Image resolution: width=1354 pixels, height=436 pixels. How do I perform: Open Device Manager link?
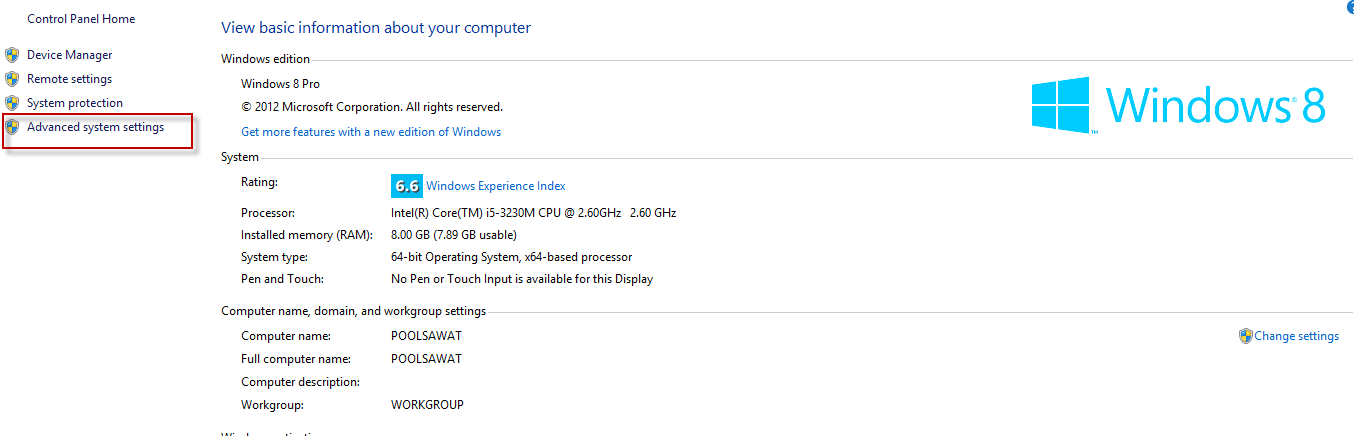coord(69,55)
